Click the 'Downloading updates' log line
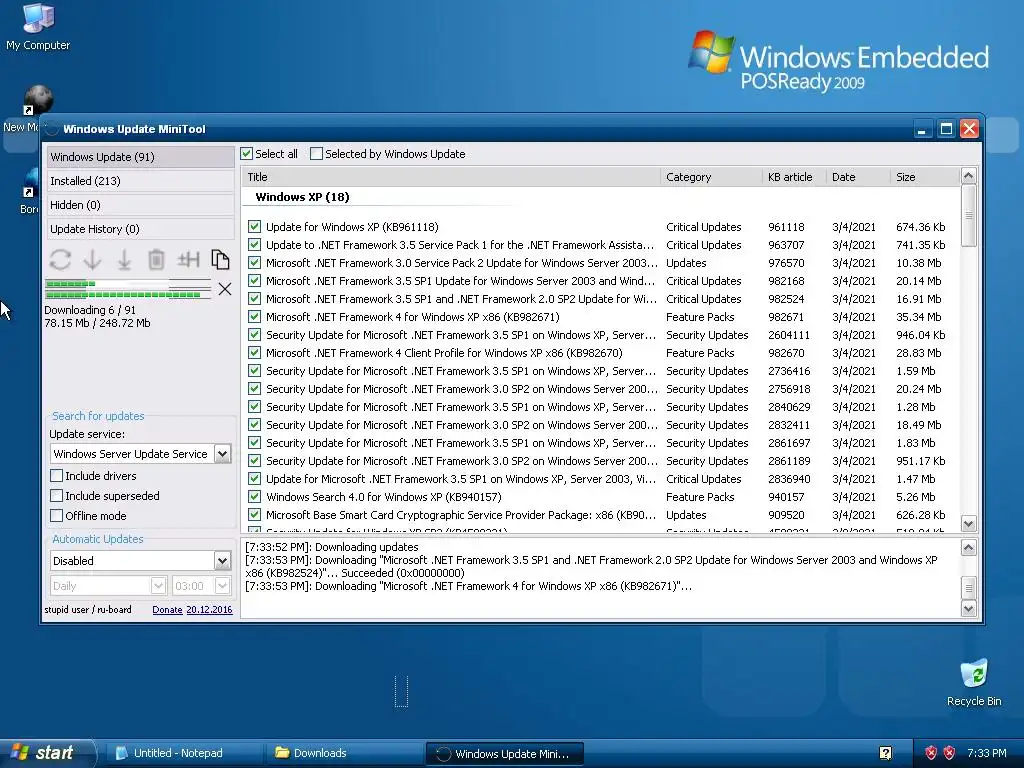The width and height of the screenshot is (1024, 768). coord(332,547)
